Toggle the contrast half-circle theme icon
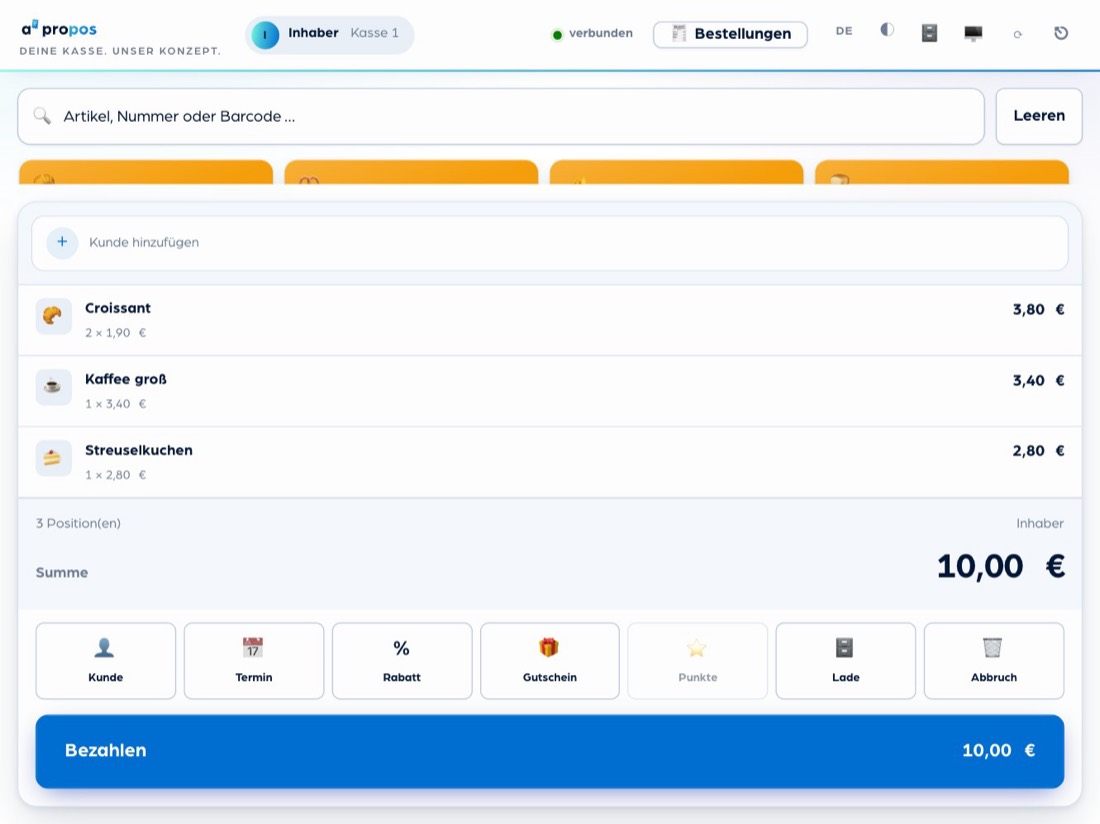Image resolution: width=1100 pixels, height=824 pixels. (887, 30)
